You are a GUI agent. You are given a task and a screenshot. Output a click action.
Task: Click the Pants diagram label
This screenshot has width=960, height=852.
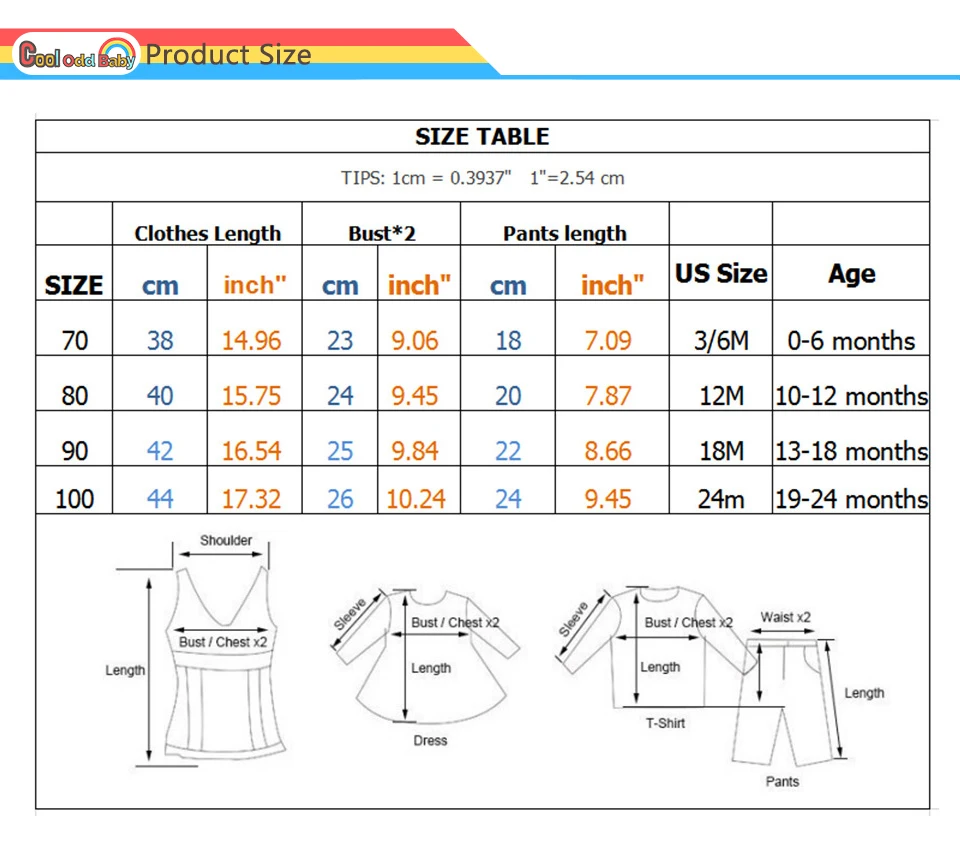click(x=782, y=781)
